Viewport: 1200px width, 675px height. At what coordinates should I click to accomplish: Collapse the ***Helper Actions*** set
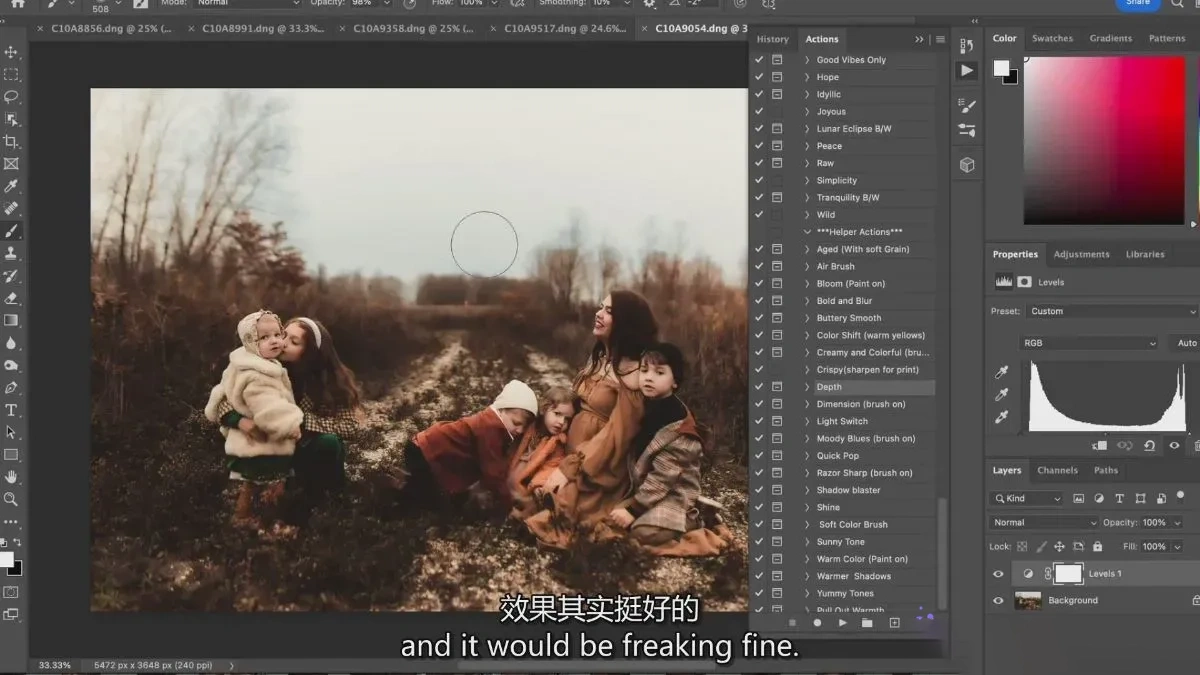pyautogui.click(x=807, y=232)
